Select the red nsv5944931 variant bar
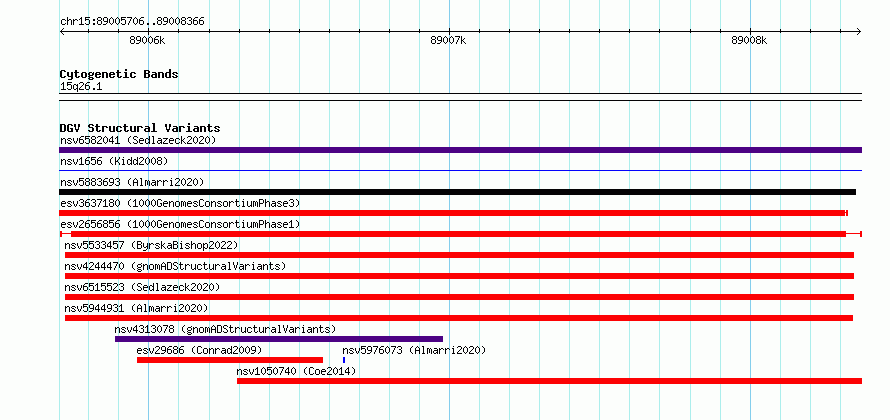 click(459, 318)
